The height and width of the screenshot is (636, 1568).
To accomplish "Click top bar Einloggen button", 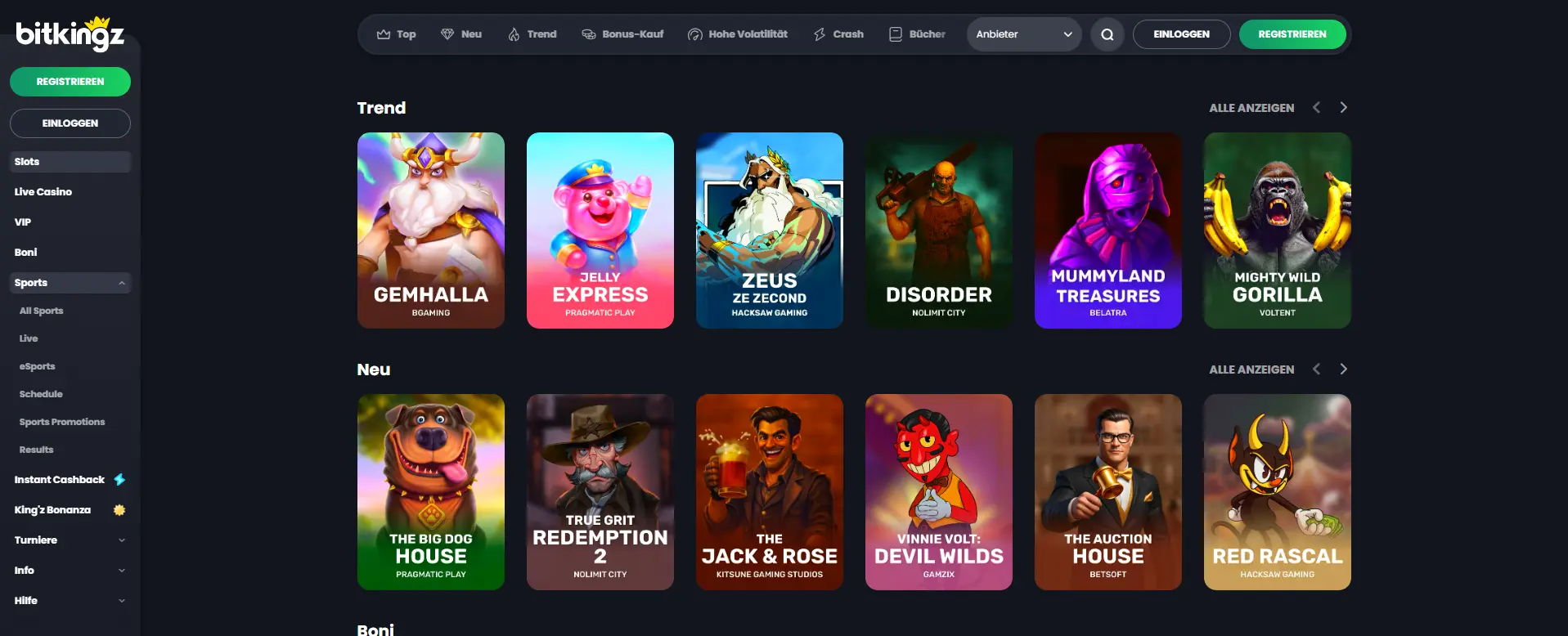I will point(1182,34).
